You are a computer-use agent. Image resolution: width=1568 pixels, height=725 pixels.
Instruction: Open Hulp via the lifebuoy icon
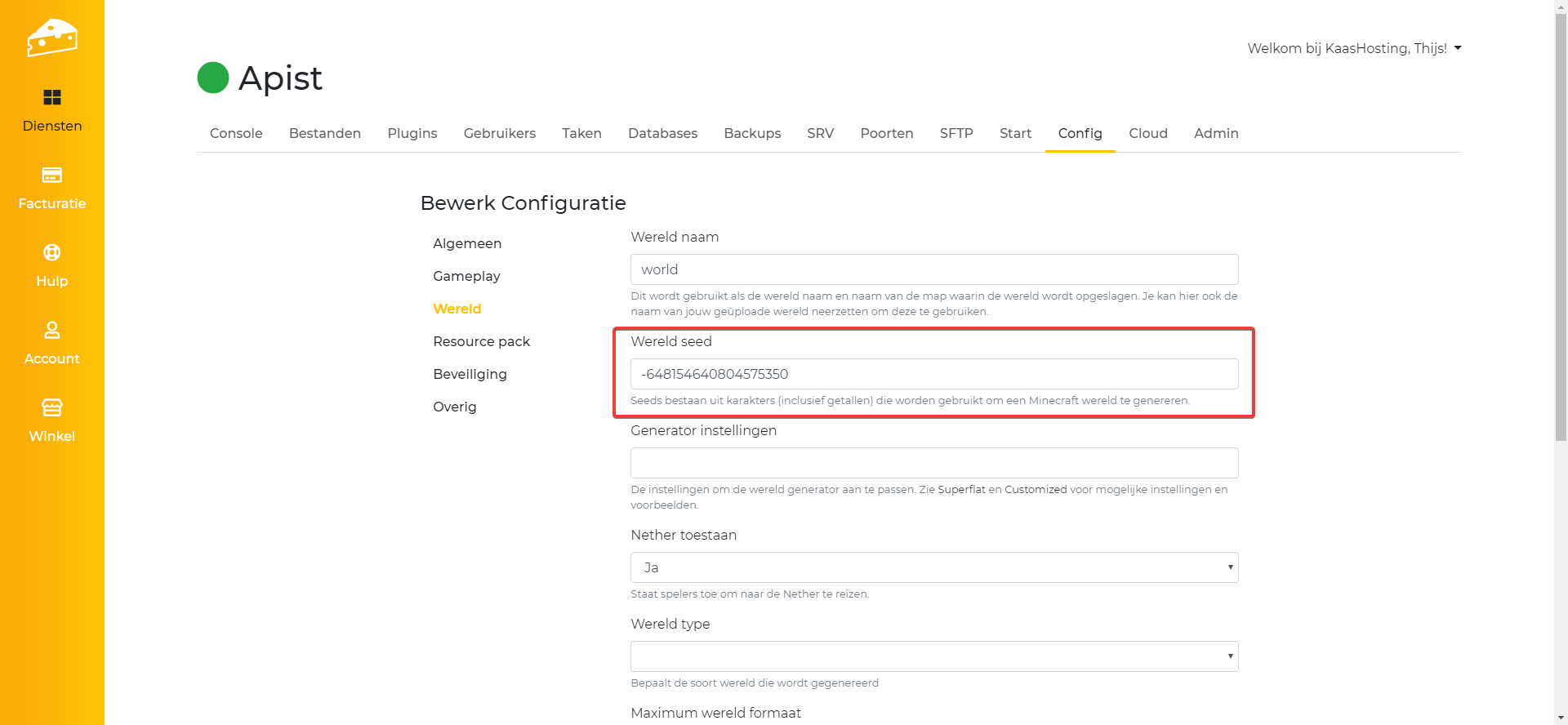[x=51, y=253]
